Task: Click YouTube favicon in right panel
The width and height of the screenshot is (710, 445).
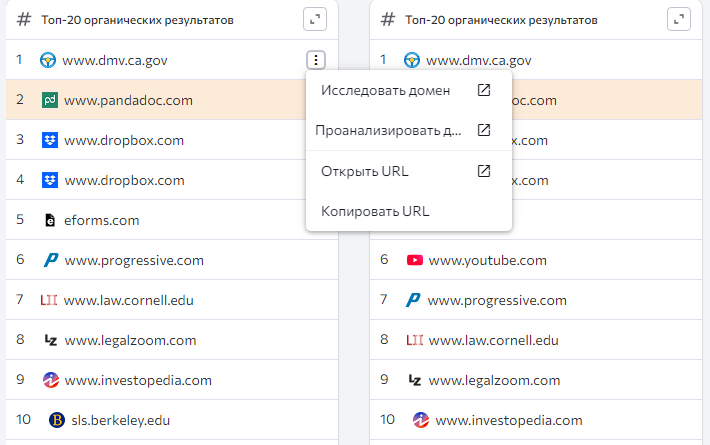Action: [415, 260]
